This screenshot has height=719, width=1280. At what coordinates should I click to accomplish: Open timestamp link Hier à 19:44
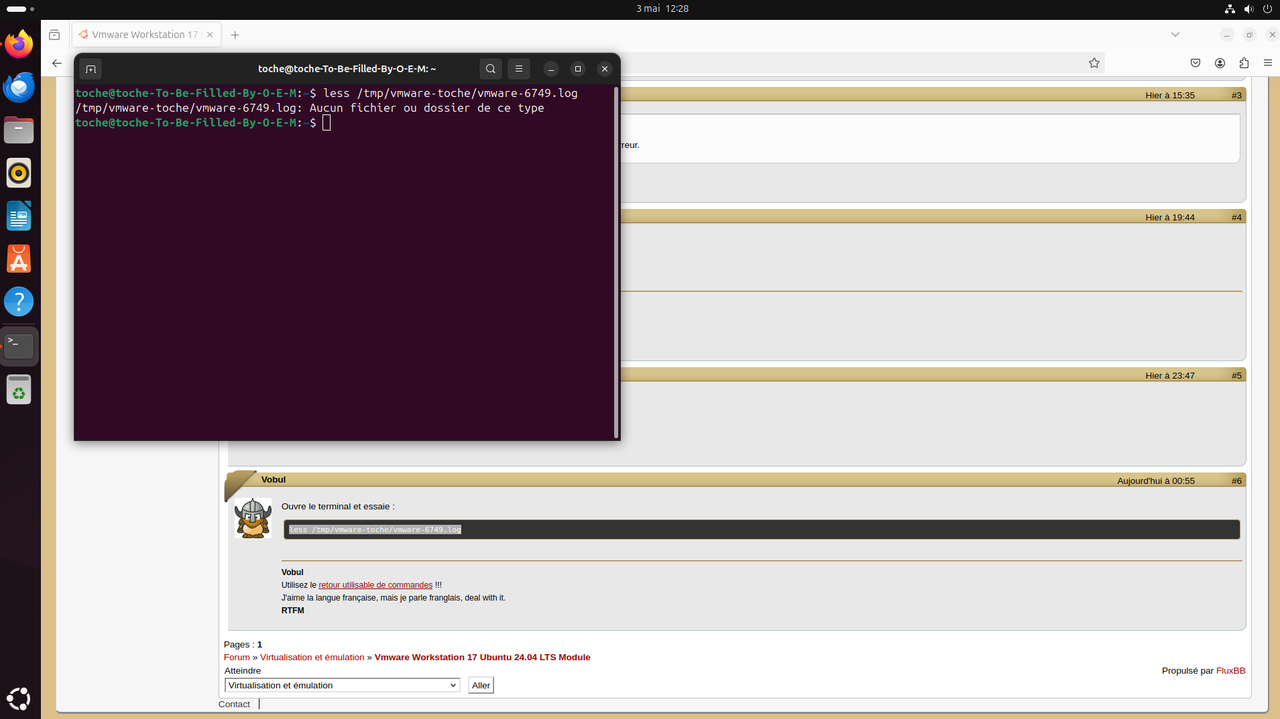coord(1170,217)
